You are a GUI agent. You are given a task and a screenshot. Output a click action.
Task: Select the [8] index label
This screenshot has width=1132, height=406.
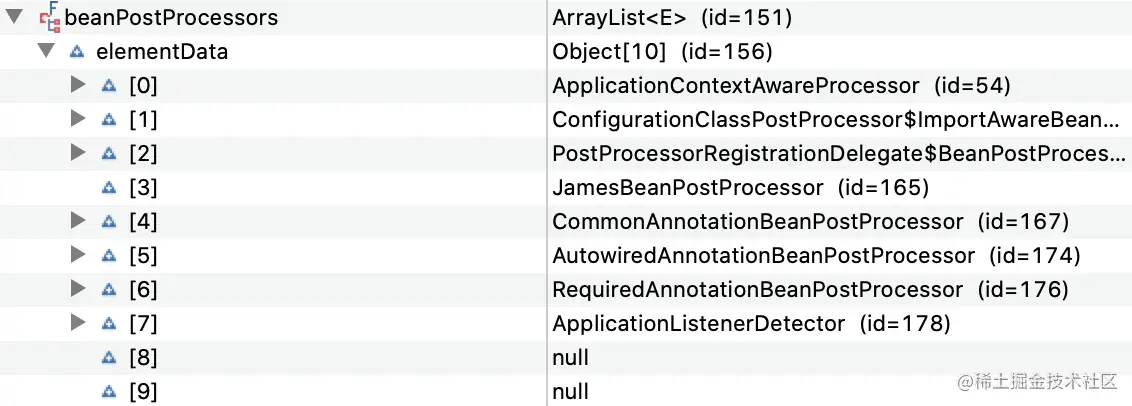[143, 358]
